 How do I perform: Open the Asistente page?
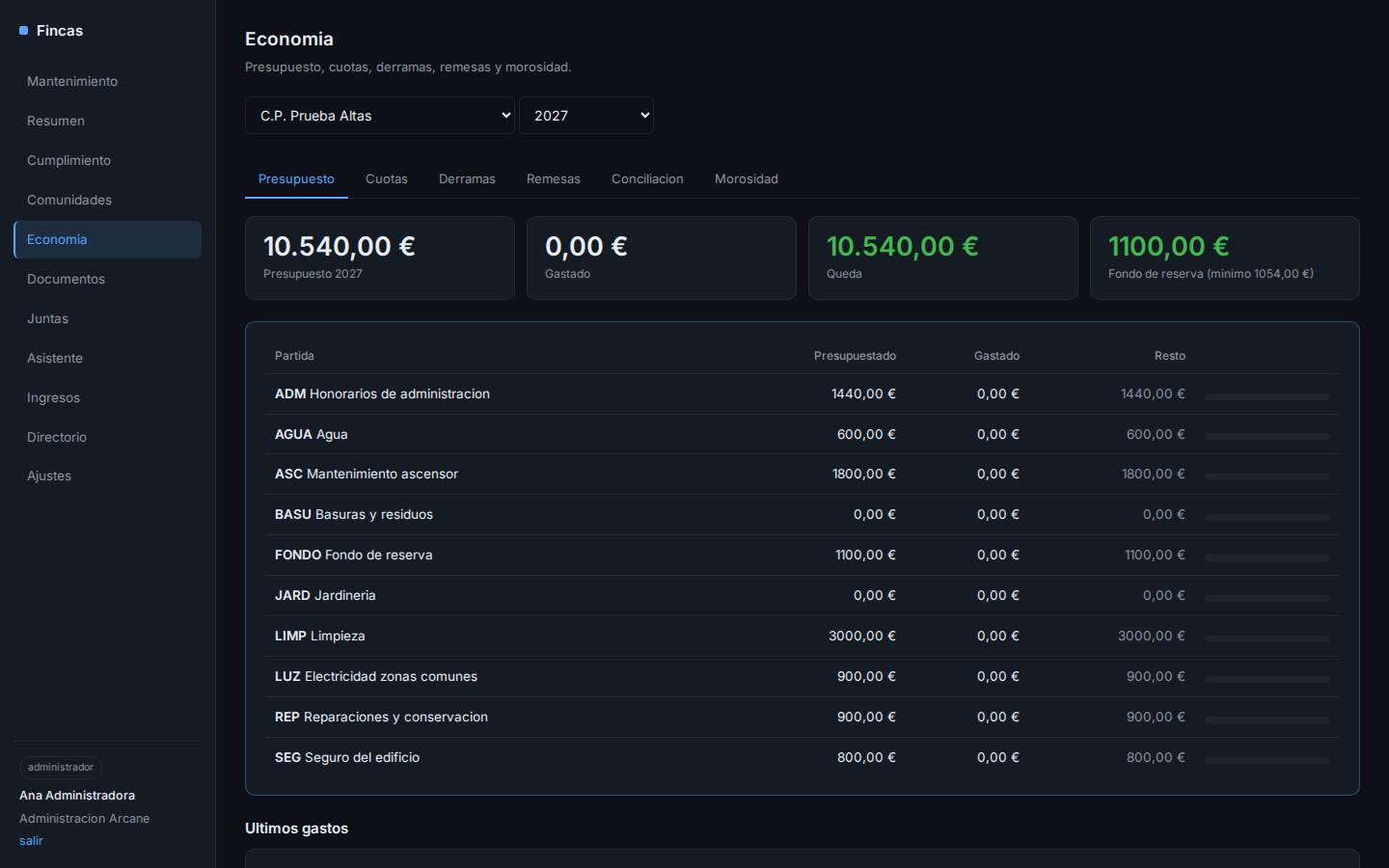(107, 358)
